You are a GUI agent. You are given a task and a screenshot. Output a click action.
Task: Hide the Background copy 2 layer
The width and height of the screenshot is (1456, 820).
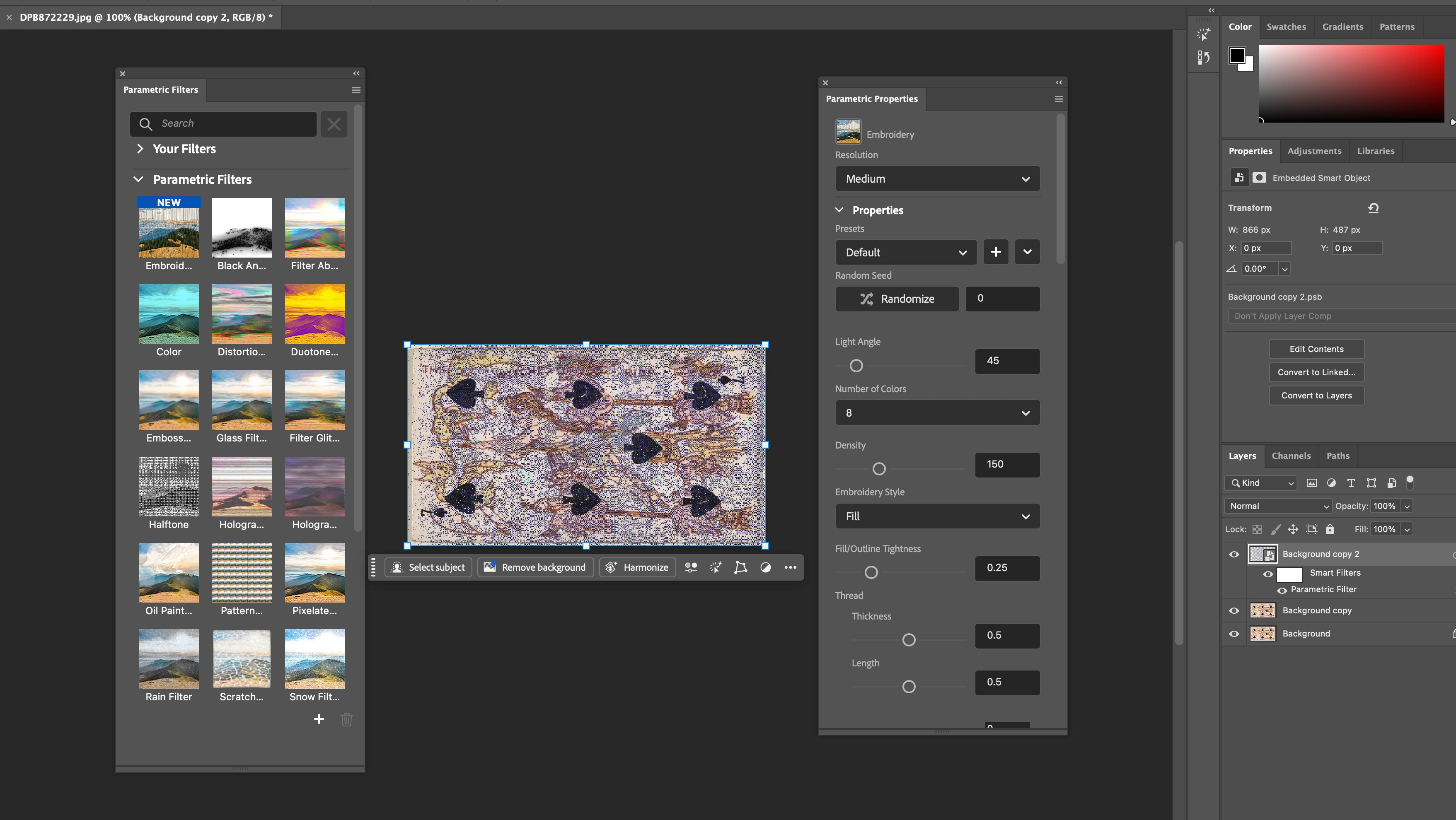pos(1234,554)
